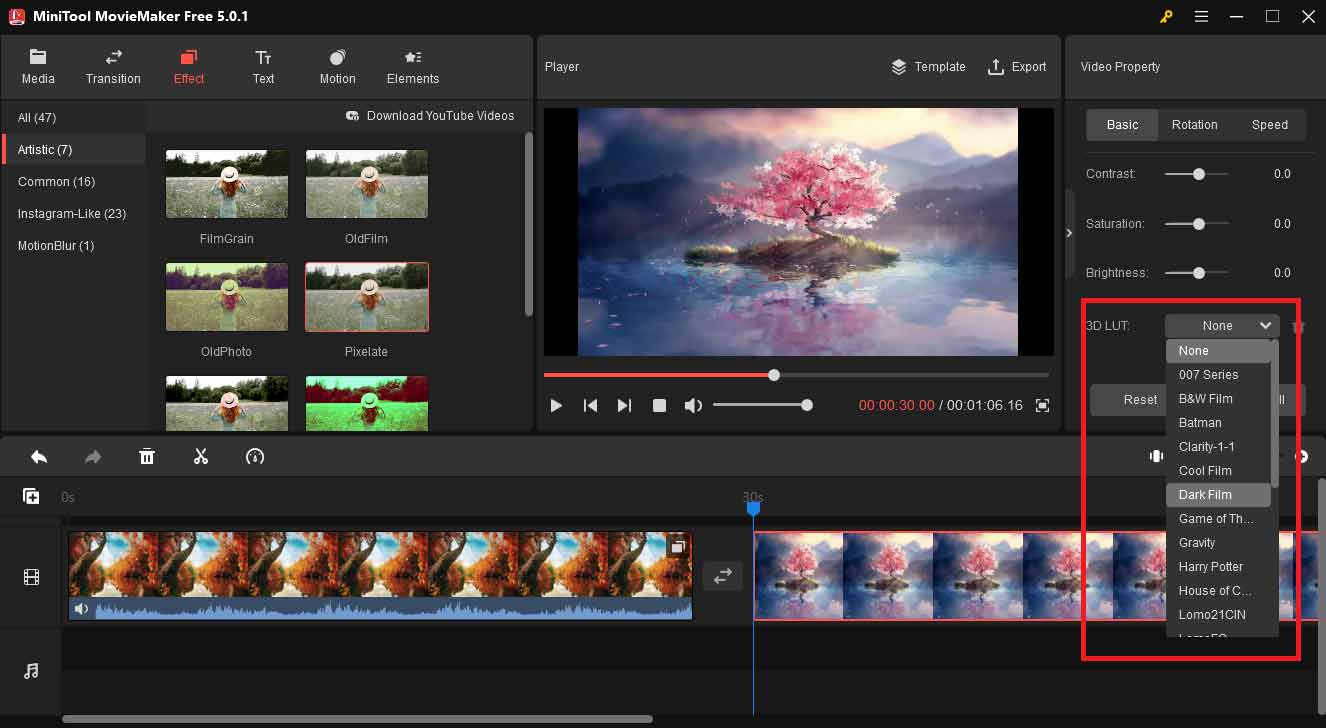
Task: Open the hamburger menu in title bar
Action: tap(1201, 16)
